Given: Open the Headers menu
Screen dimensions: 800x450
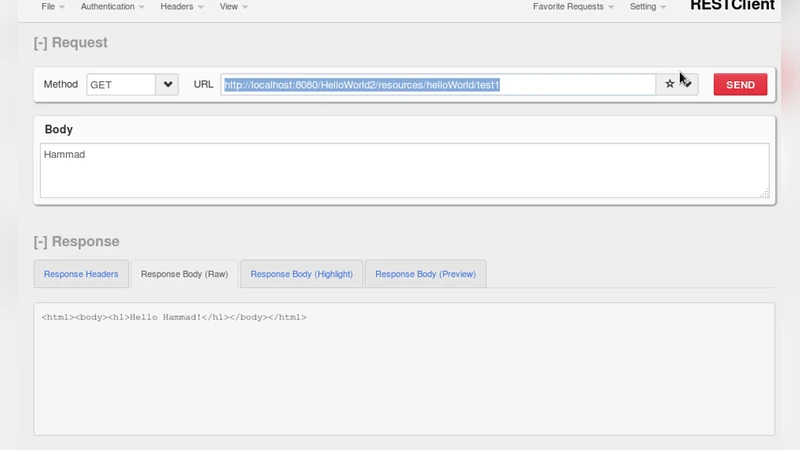Looking at the screenshot, I should (181, 6).
